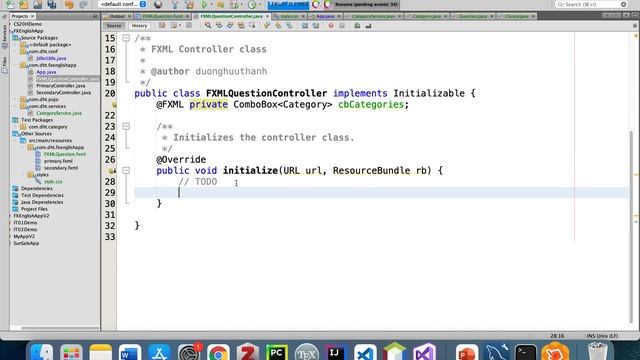Select the History view button

tap(139, 26)
